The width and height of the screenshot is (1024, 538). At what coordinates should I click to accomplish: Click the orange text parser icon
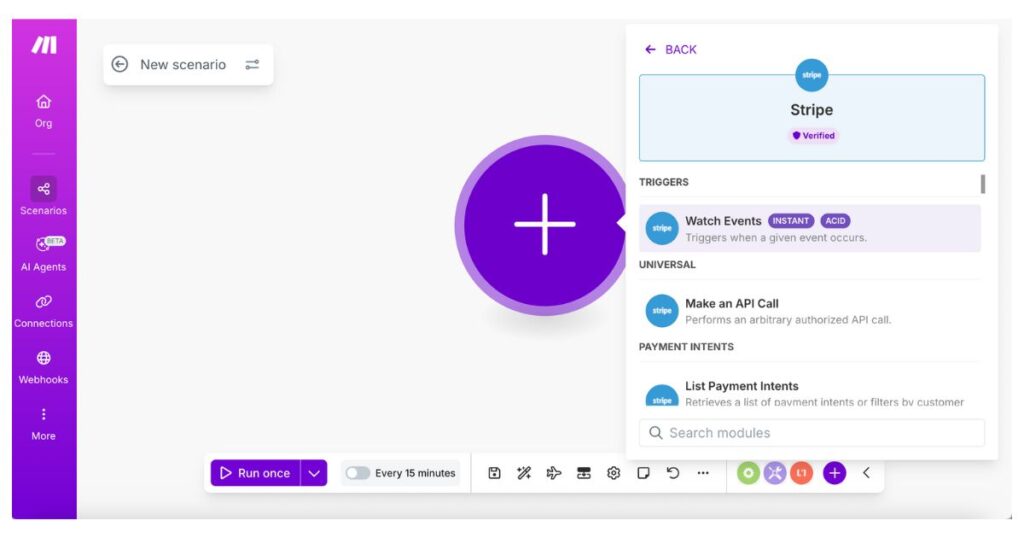coord(801,473)
